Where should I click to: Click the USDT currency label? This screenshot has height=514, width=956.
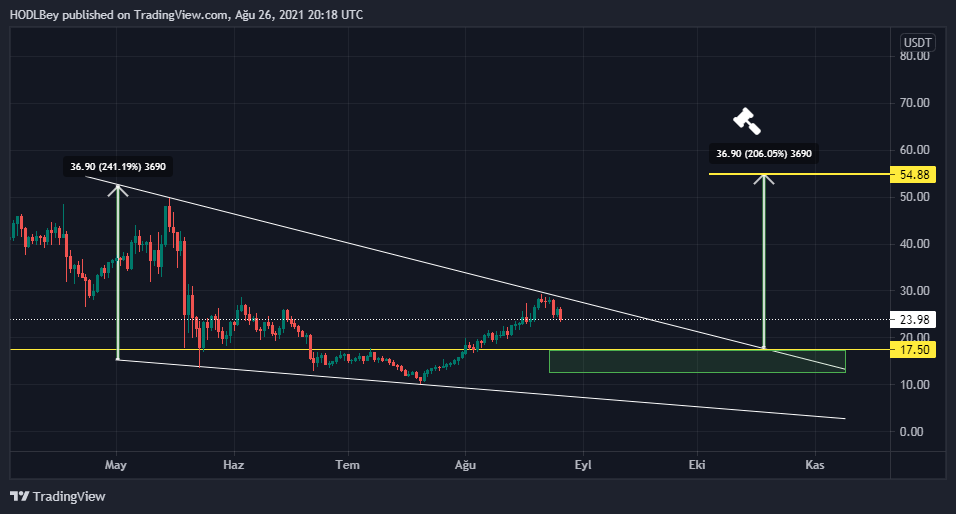pos(918,43)
